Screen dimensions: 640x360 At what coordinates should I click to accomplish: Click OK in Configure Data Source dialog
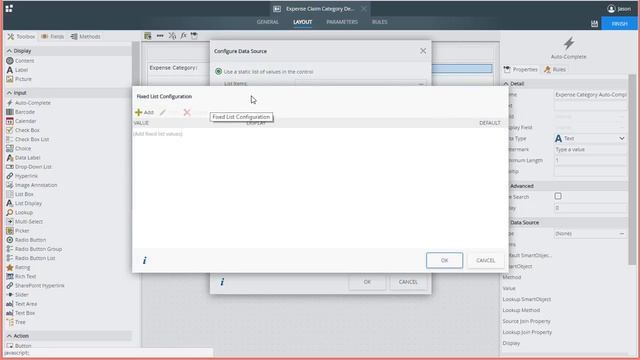367,282
